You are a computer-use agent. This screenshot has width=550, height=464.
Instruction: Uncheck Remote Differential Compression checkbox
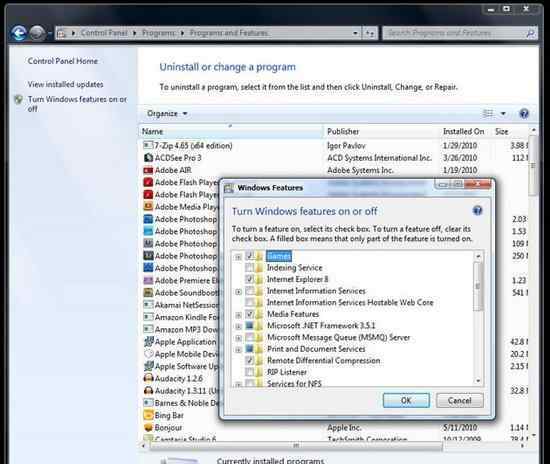click(249, 360)
